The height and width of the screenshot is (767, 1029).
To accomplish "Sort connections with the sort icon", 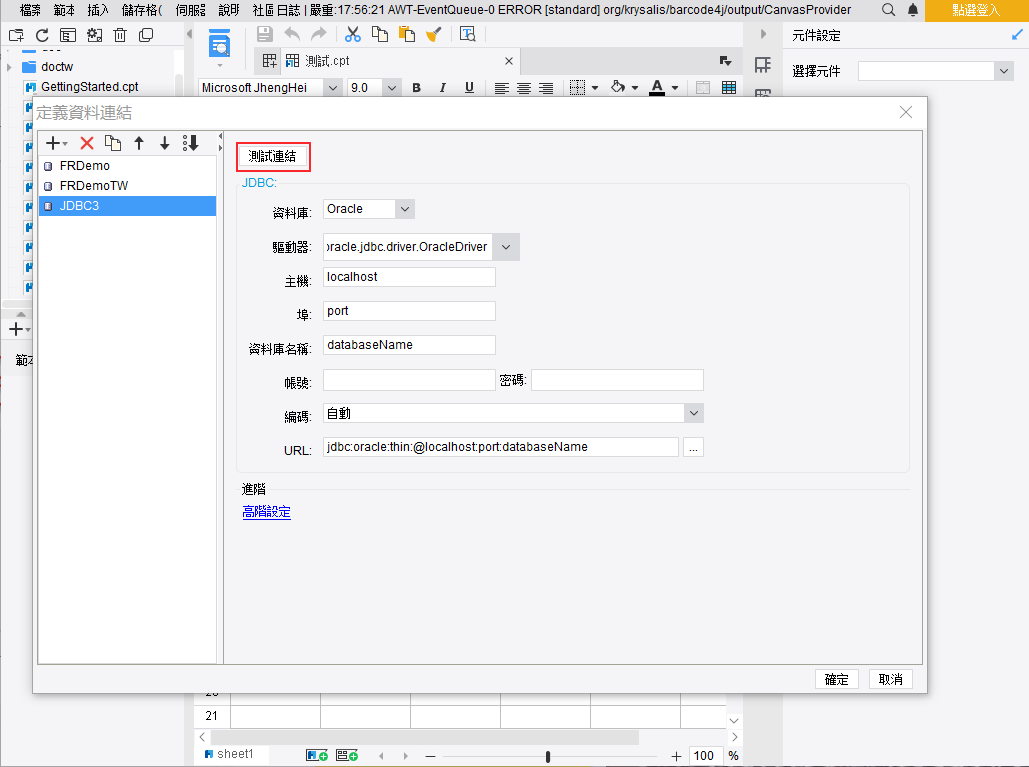I will click(x=190, y=143).
